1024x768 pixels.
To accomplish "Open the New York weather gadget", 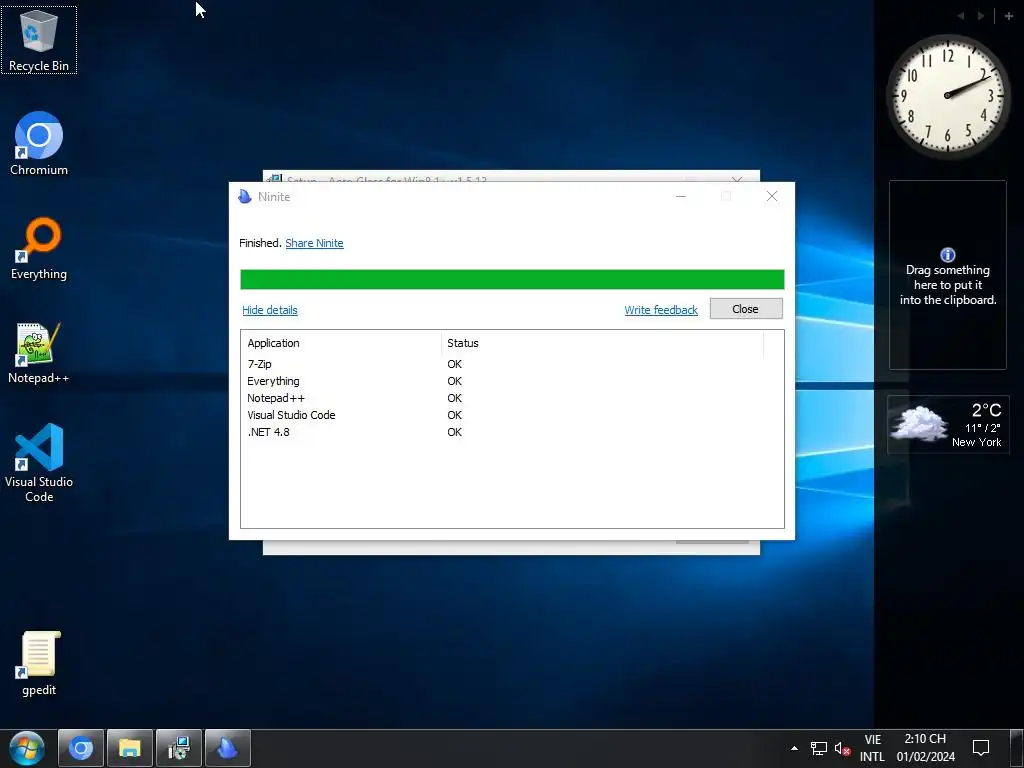I will pyautogui.click(x=948, y=425).
